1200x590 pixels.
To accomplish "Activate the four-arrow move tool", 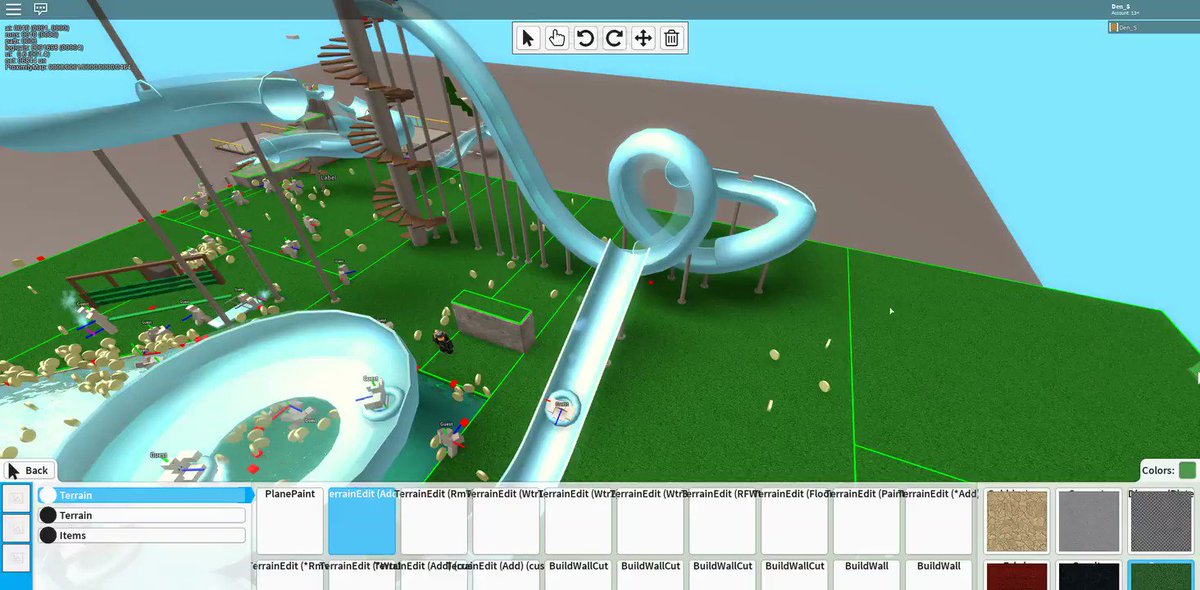I will click(x=643, y=38).
